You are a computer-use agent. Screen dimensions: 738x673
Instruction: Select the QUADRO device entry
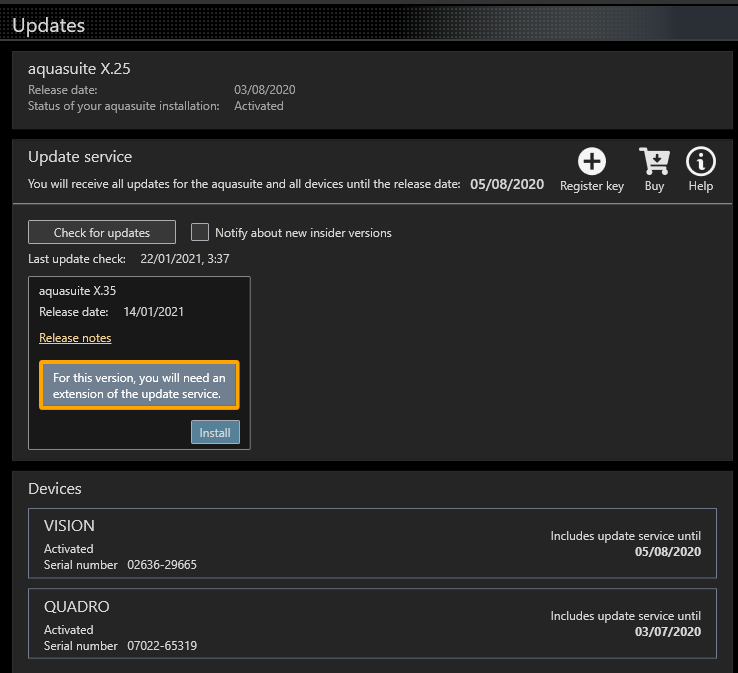(372, 624)
